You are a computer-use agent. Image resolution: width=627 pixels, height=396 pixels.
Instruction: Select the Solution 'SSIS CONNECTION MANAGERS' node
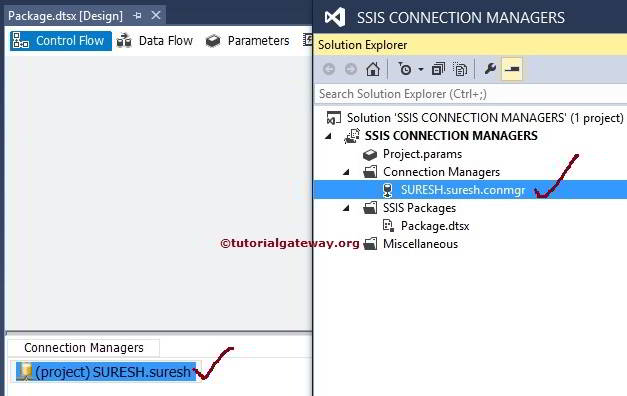click(485, 118)
